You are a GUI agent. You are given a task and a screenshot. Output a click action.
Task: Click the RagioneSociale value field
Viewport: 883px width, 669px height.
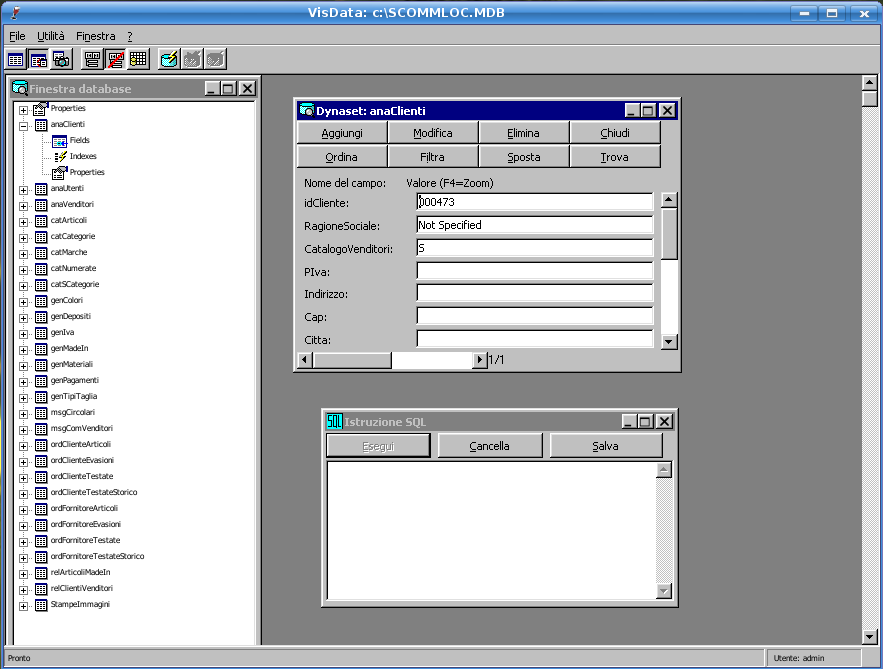click(534, 225)
